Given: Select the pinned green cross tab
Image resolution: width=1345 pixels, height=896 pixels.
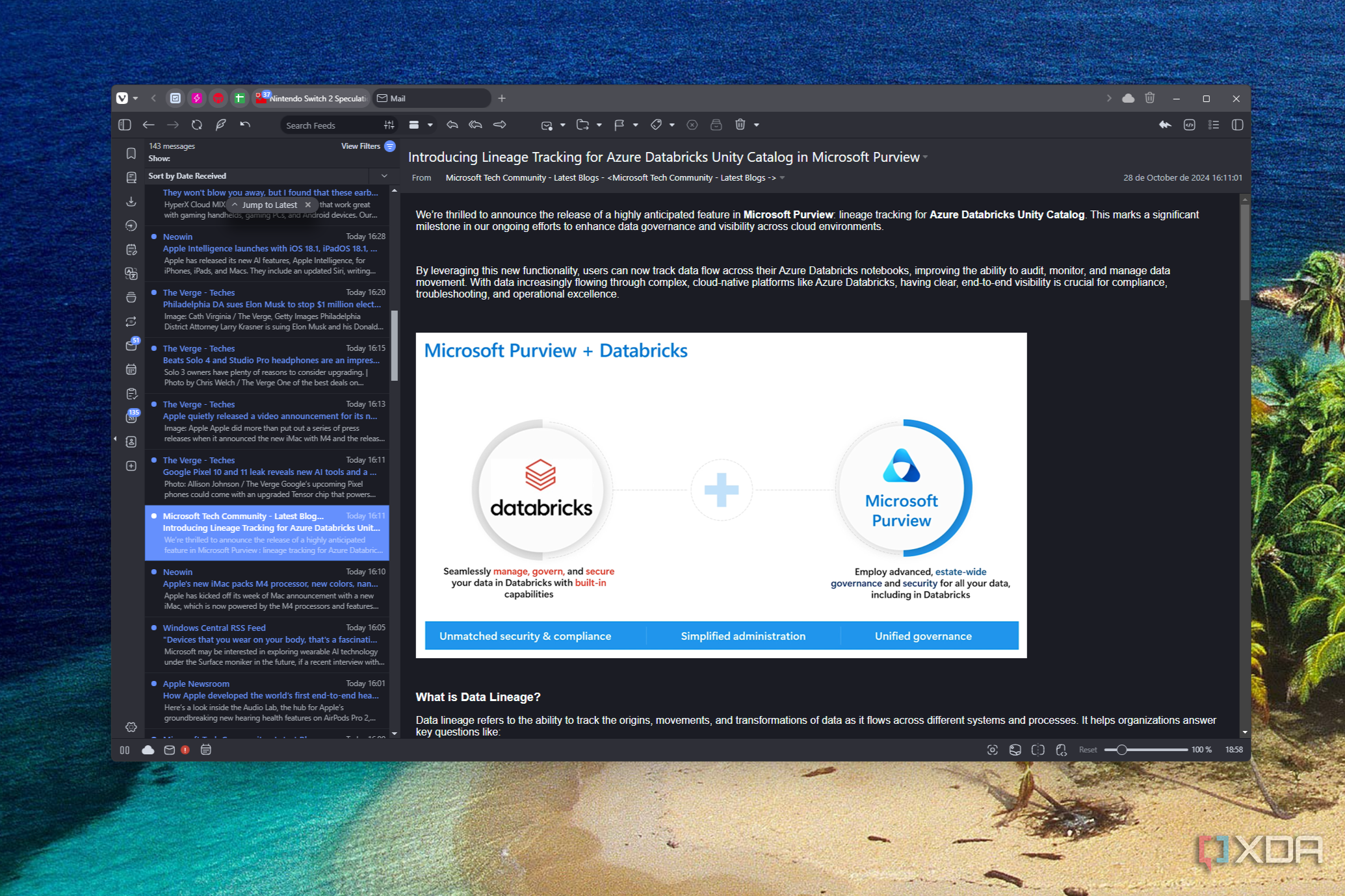Looking at the screenshot, I should point(239,98).
